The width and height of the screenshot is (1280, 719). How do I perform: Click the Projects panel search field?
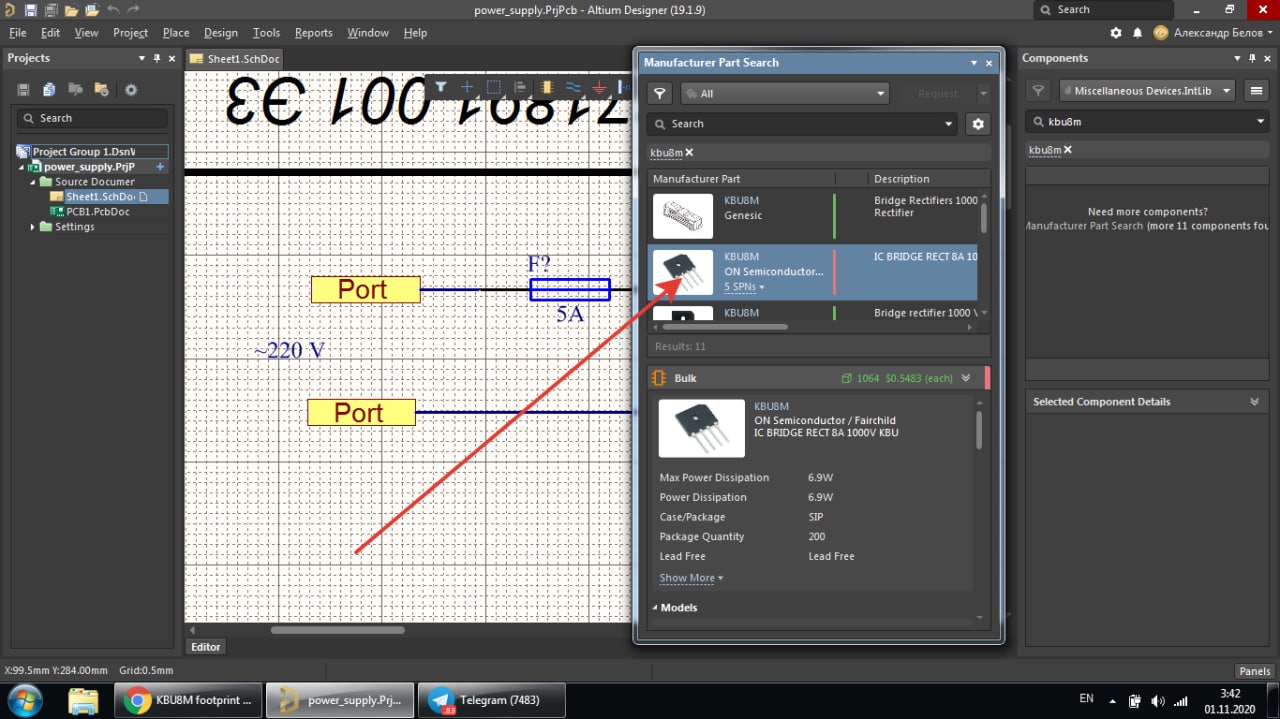click(x=92, y=118)
